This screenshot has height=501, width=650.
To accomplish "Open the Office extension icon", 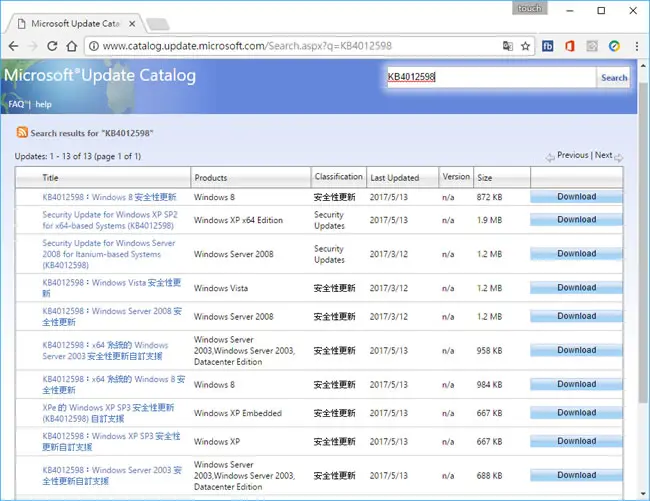I will coord(570,46).
